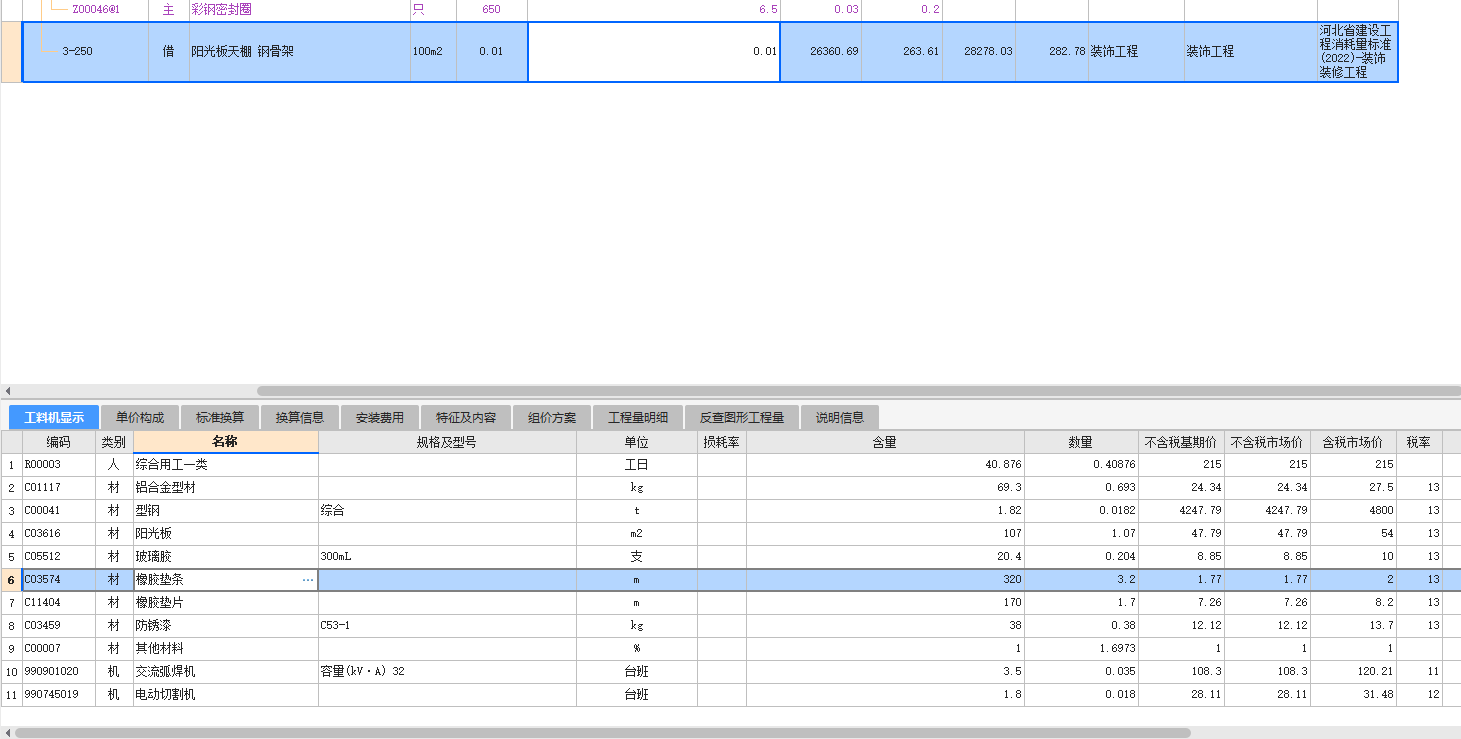Viewport: 1461px width, 739px height.
Task: Select the 电动切割机 machine row
Action: [730, 695]
